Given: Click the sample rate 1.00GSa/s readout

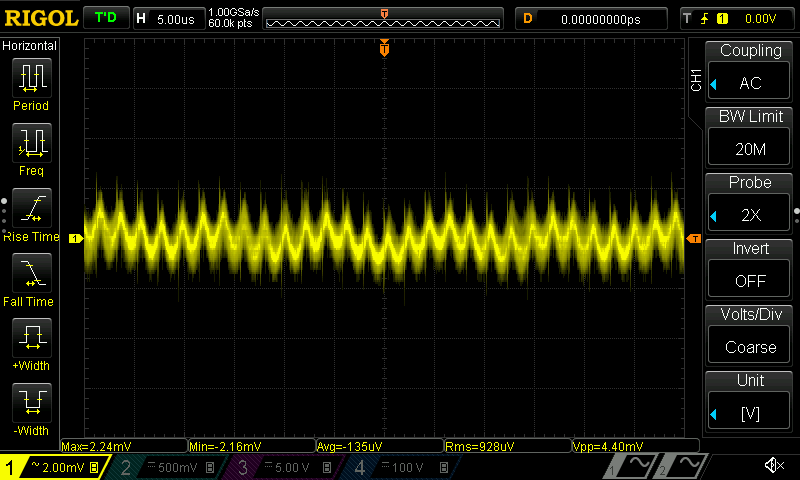Looking at the screenshot, I should pos(234,12).
